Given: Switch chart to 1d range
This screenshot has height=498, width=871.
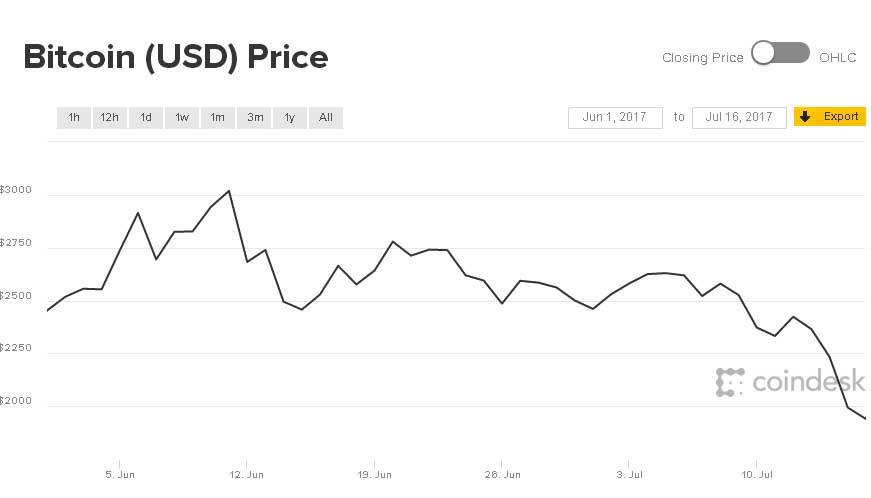Looking at the screenshot, I should pos(146,118).
